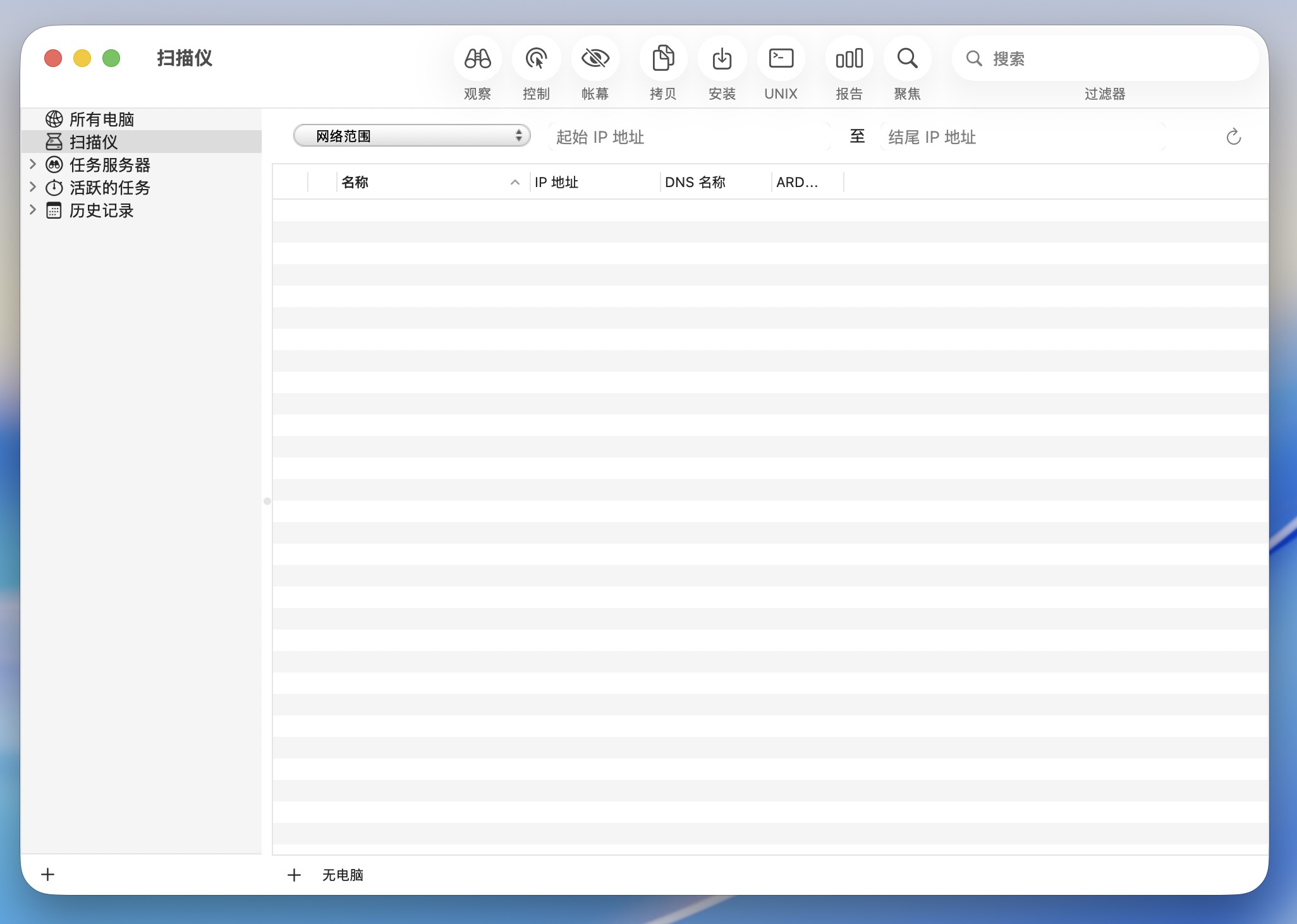This screenshot has width=1297, height=924.
Task: Click the Curtain (帐幕) crossed-eye icon
Action: click(595, 59)
